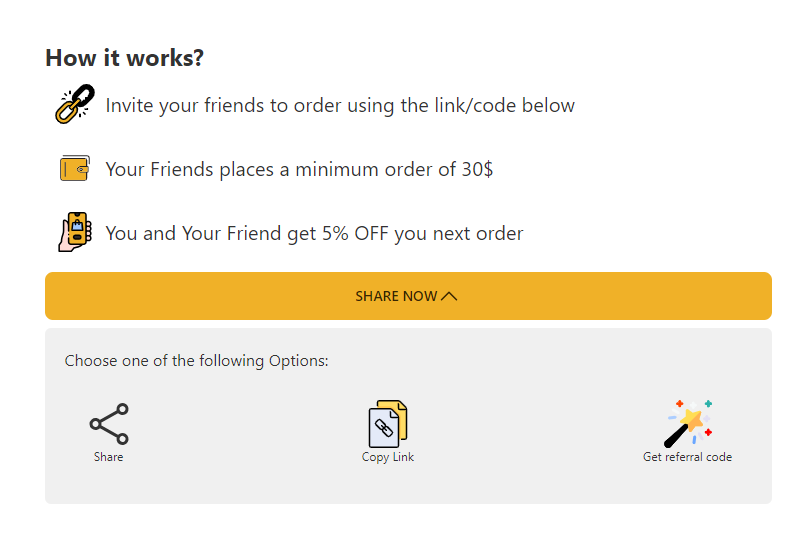Click the phone shopping discount icon
The width and height of the screenshot is (808, 543).
tap(75, 232)
